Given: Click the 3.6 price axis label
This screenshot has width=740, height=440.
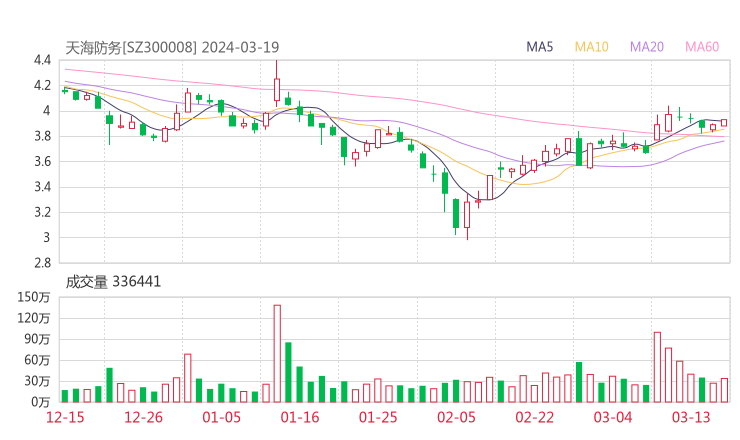Looking at the screenshot, I should (42, 161).
